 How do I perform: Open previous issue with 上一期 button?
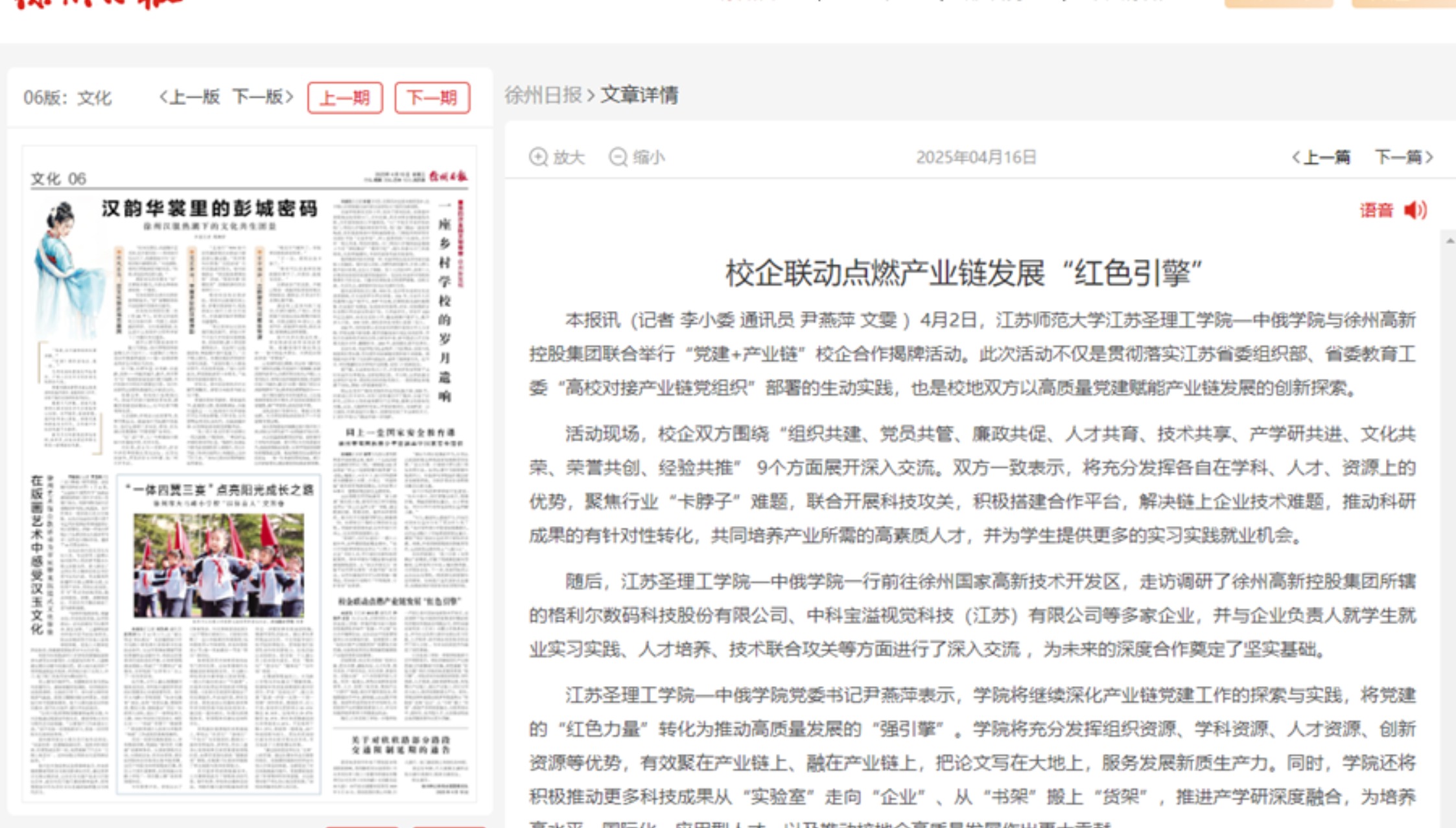coord(345,98)
